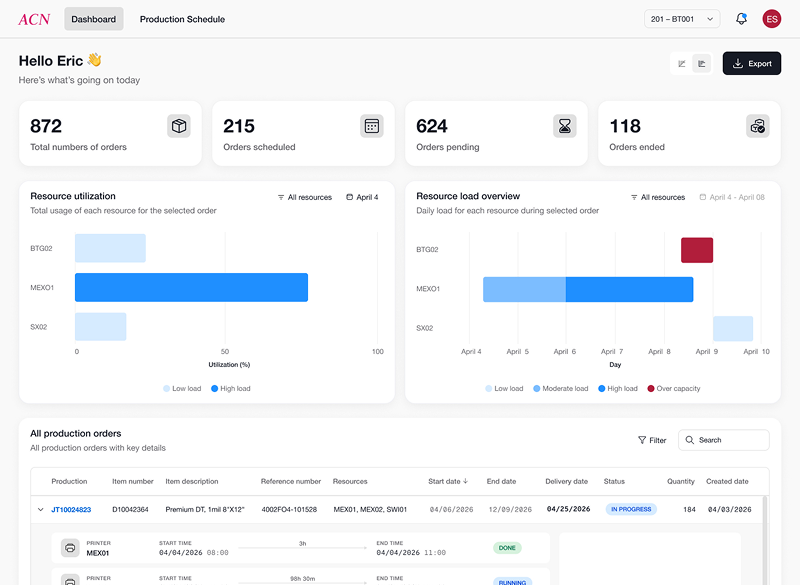800x585 pixels.
Task: Click the IN PROGRESS status badge
Action: 631,510
